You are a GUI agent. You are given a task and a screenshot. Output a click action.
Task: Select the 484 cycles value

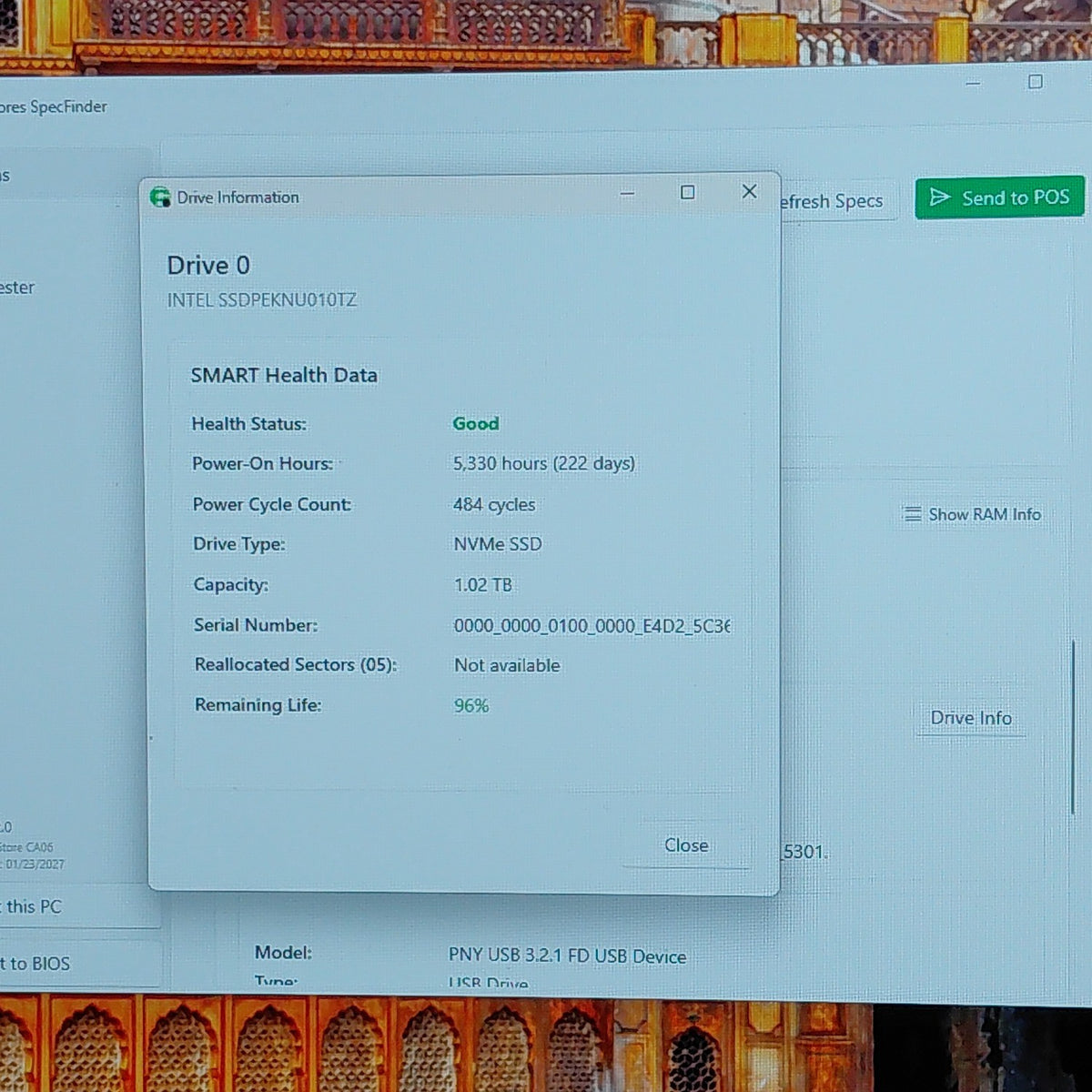pyautogui.click(x=494, y=504)
